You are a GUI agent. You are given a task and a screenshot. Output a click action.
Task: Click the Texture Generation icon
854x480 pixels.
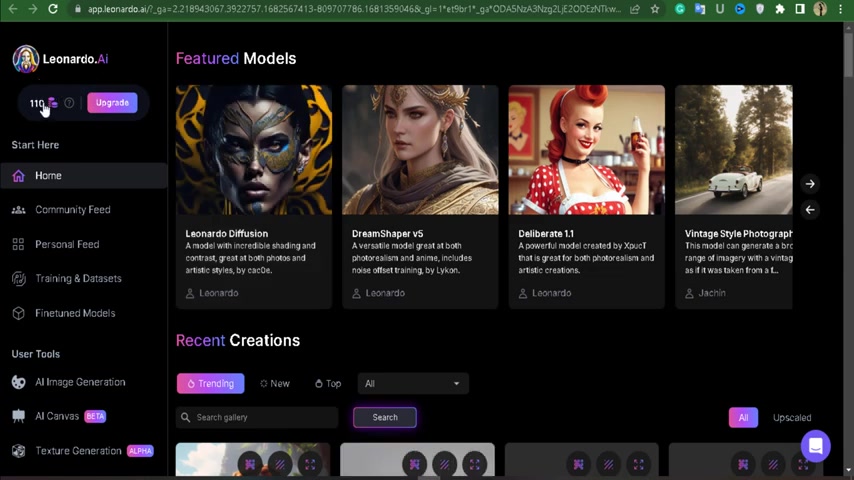point(19,451)
